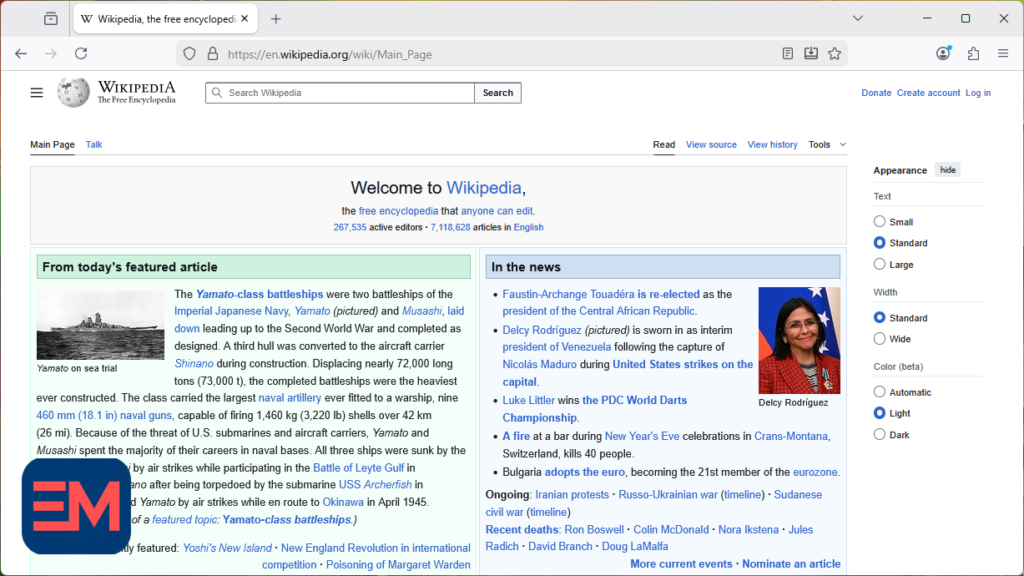1024x576 pixels.
Task: Open the tracking protection shield icon
Action: (189, 54)
